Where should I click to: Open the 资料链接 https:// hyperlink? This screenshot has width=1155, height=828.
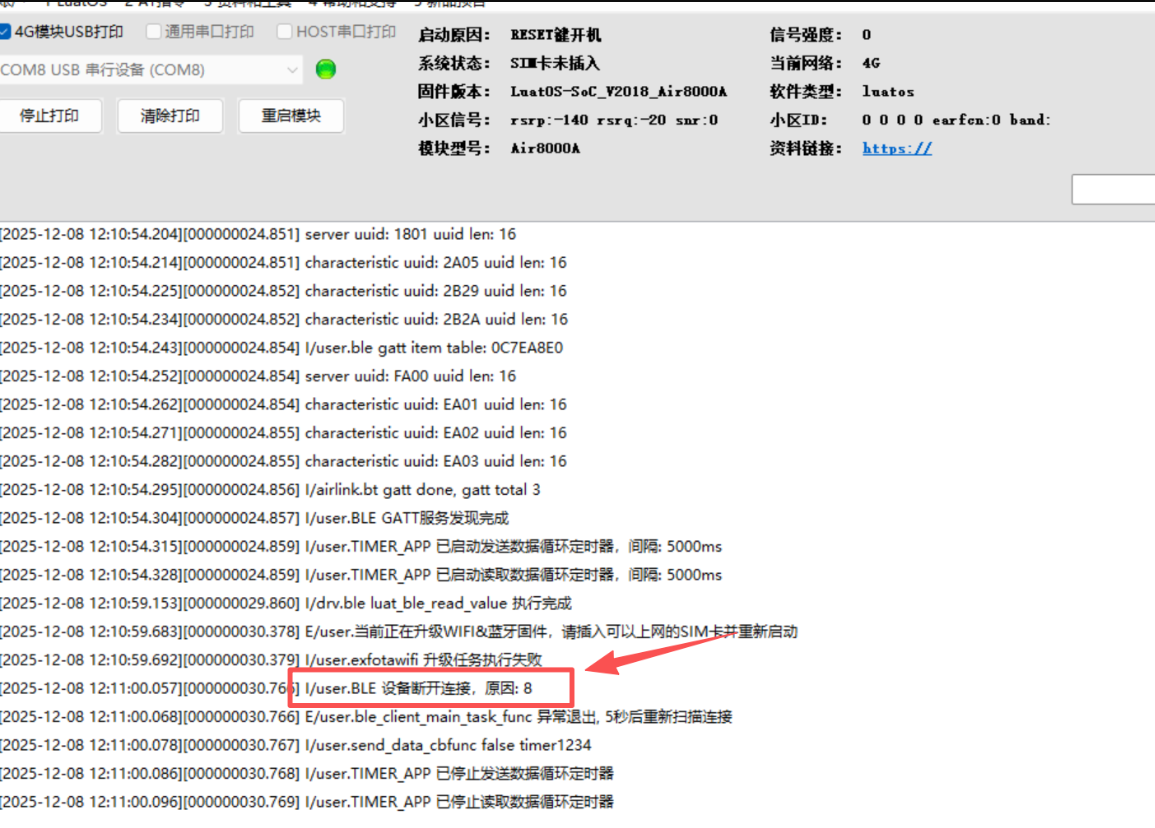[896, 148]
